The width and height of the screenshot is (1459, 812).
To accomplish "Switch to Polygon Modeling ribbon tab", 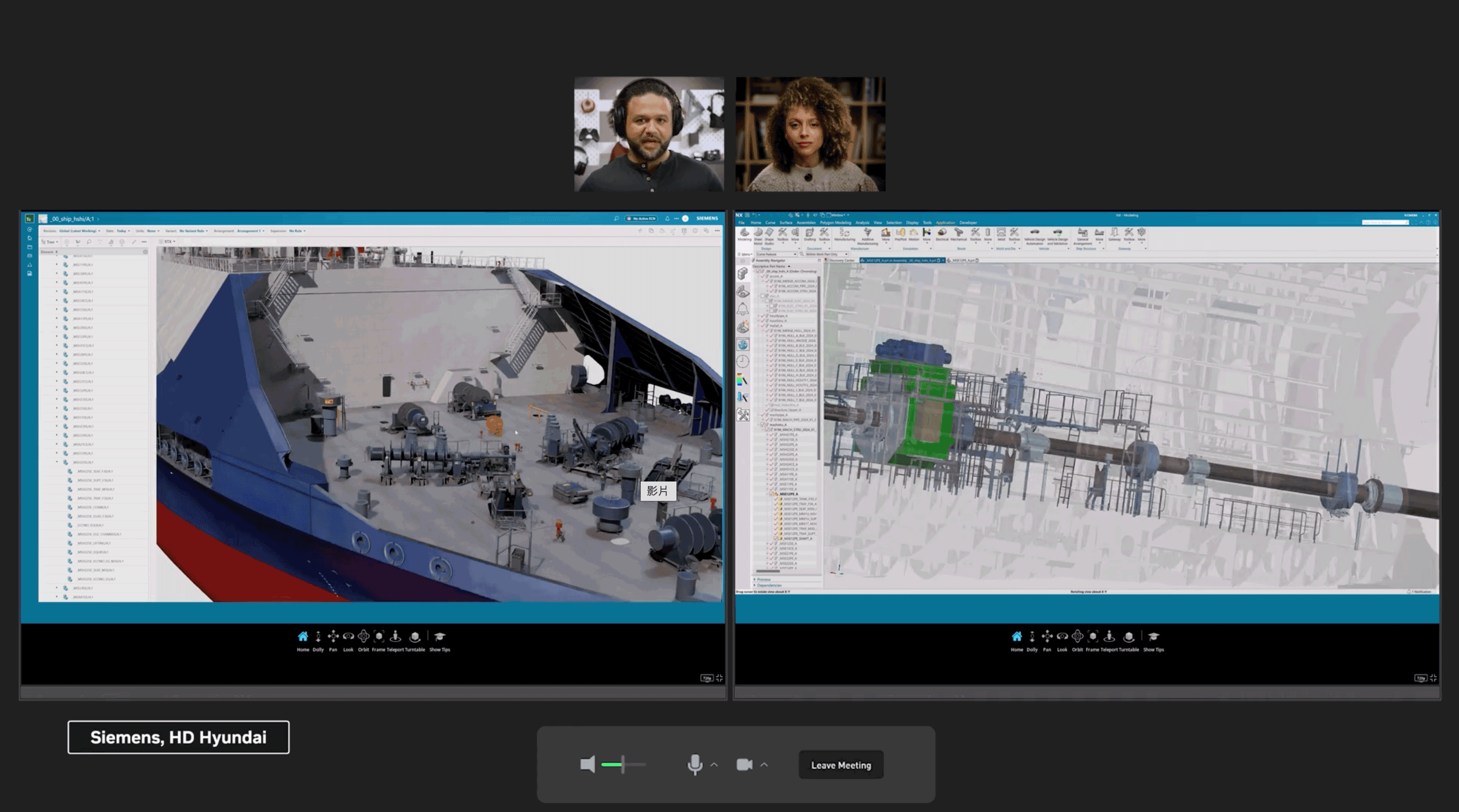I will [x=835, y=222].
